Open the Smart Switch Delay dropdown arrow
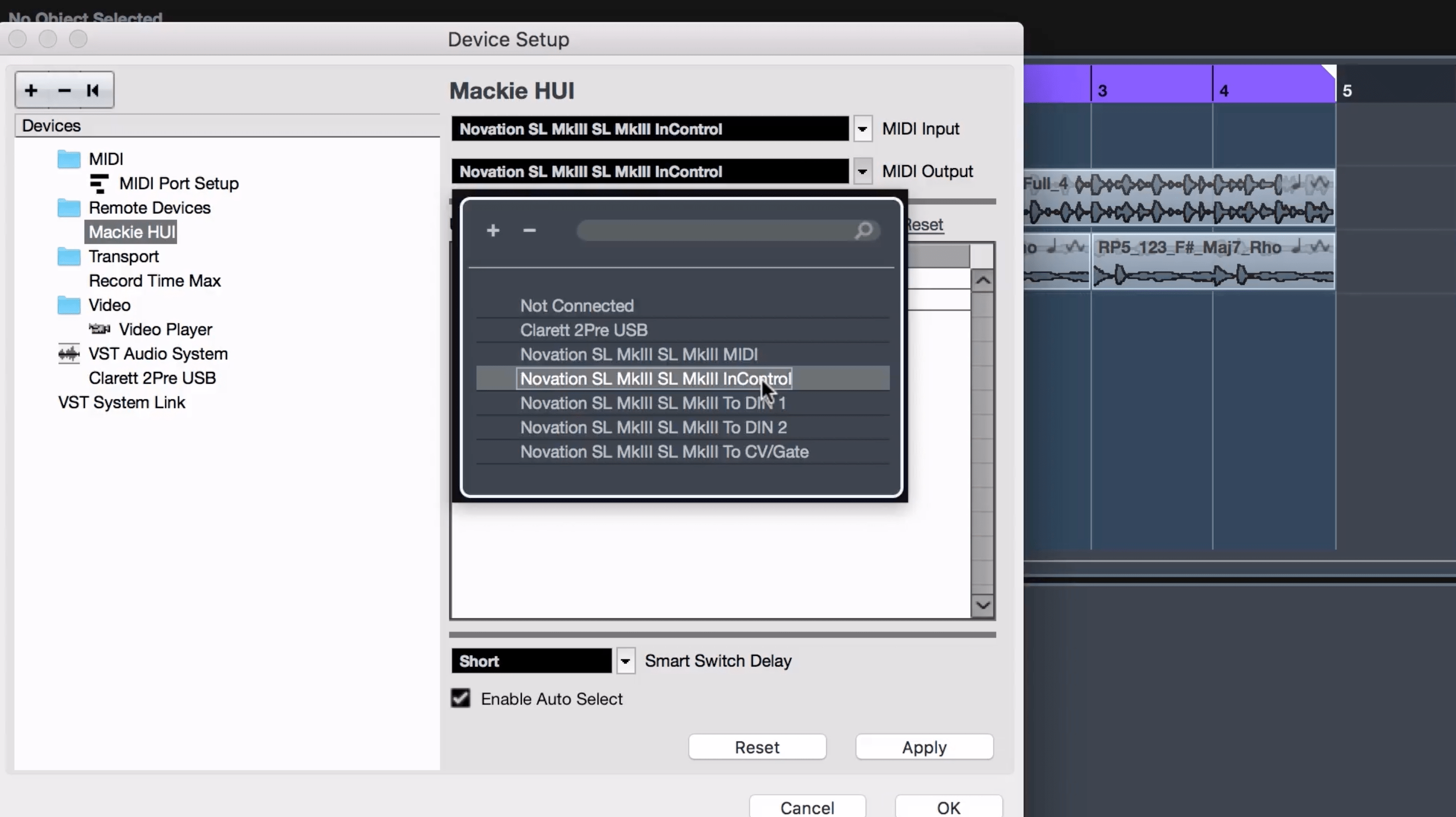1456x817 pixels. click(x=625, y=660)
